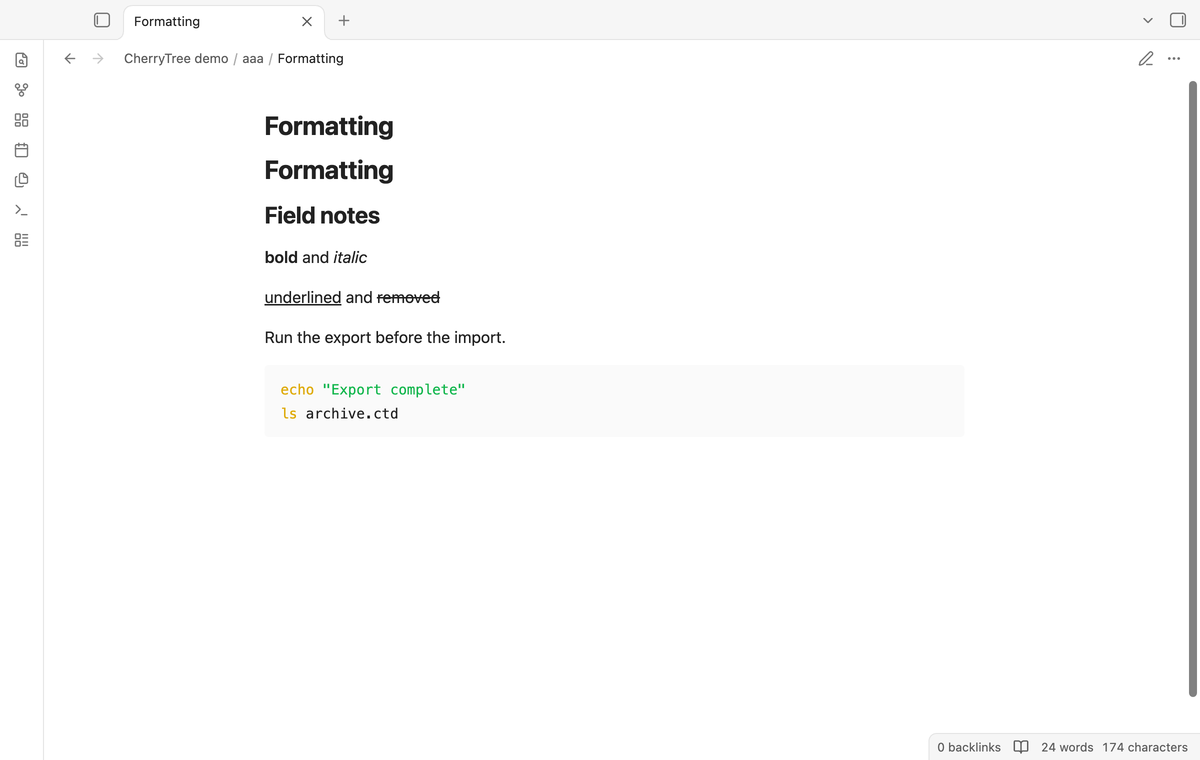Toggle the left sidebar

click(x=101, y=20)
